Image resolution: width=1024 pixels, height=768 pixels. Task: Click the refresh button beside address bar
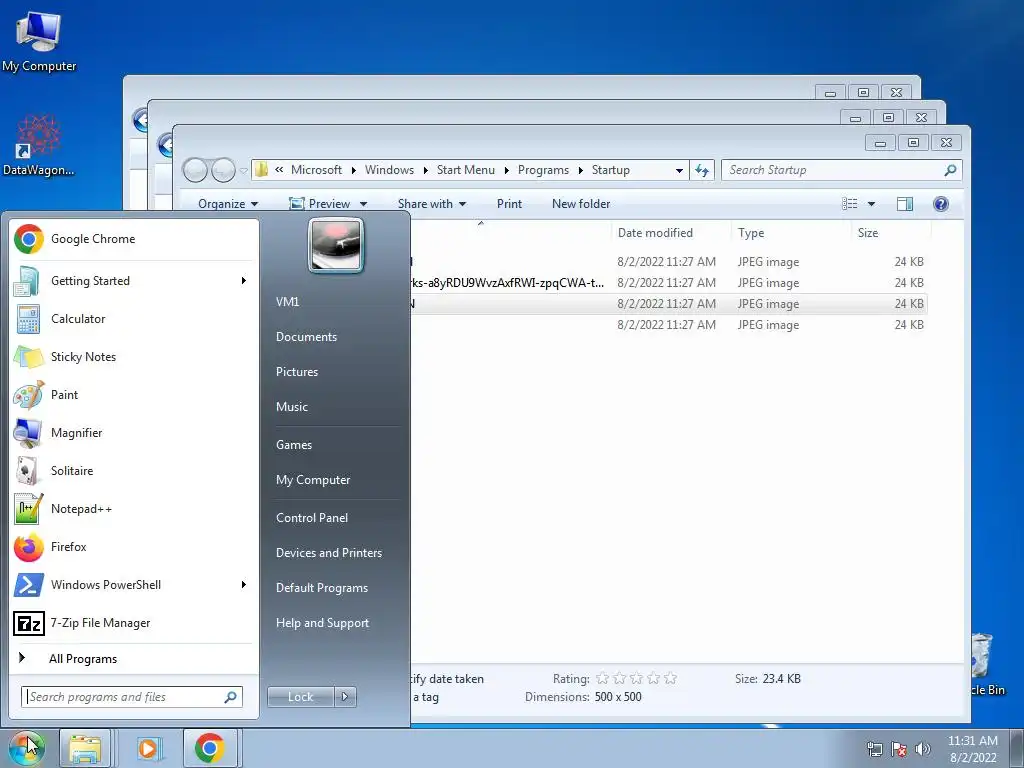pyautogui.click(x=702, y=170)
